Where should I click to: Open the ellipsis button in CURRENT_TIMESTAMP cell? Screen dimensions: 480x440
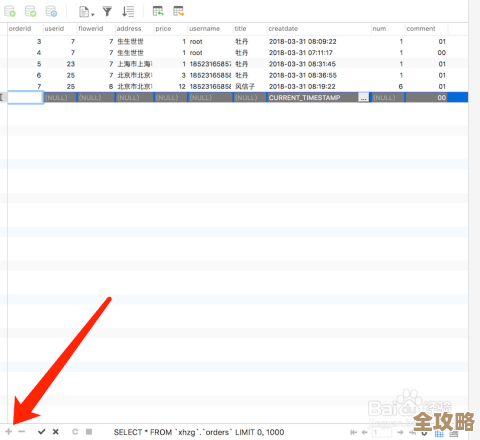click(x=363, y=98)
